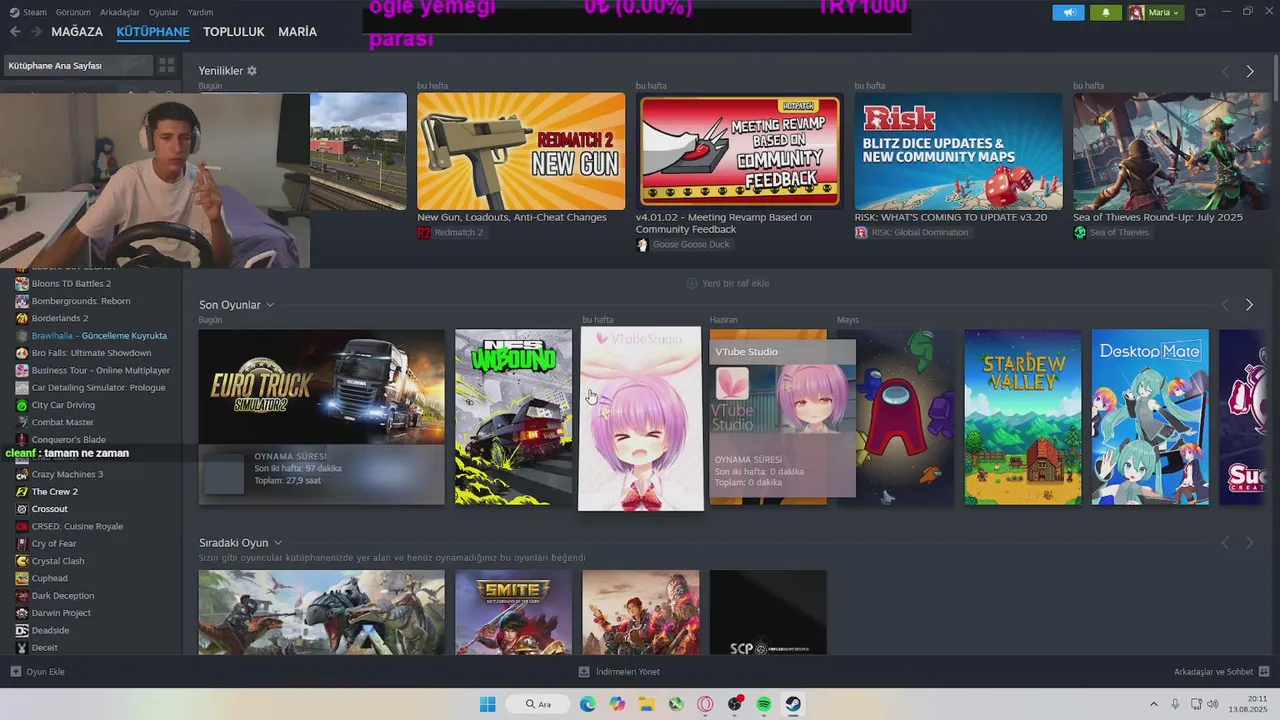Open Arkadaşlar ve Sohbet friends chat
Screen dimensions: 1280x720
tap(1221, 672)
